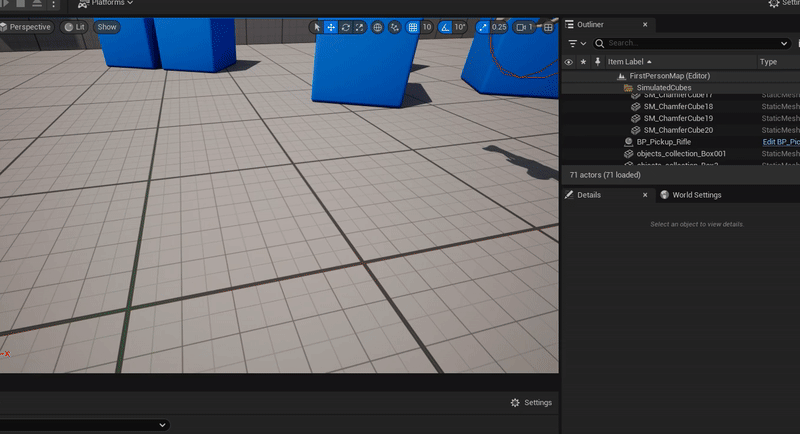Viewport: 800px width, 434px height.
Task: Open the Lit view mode menu
Action: 75,27
